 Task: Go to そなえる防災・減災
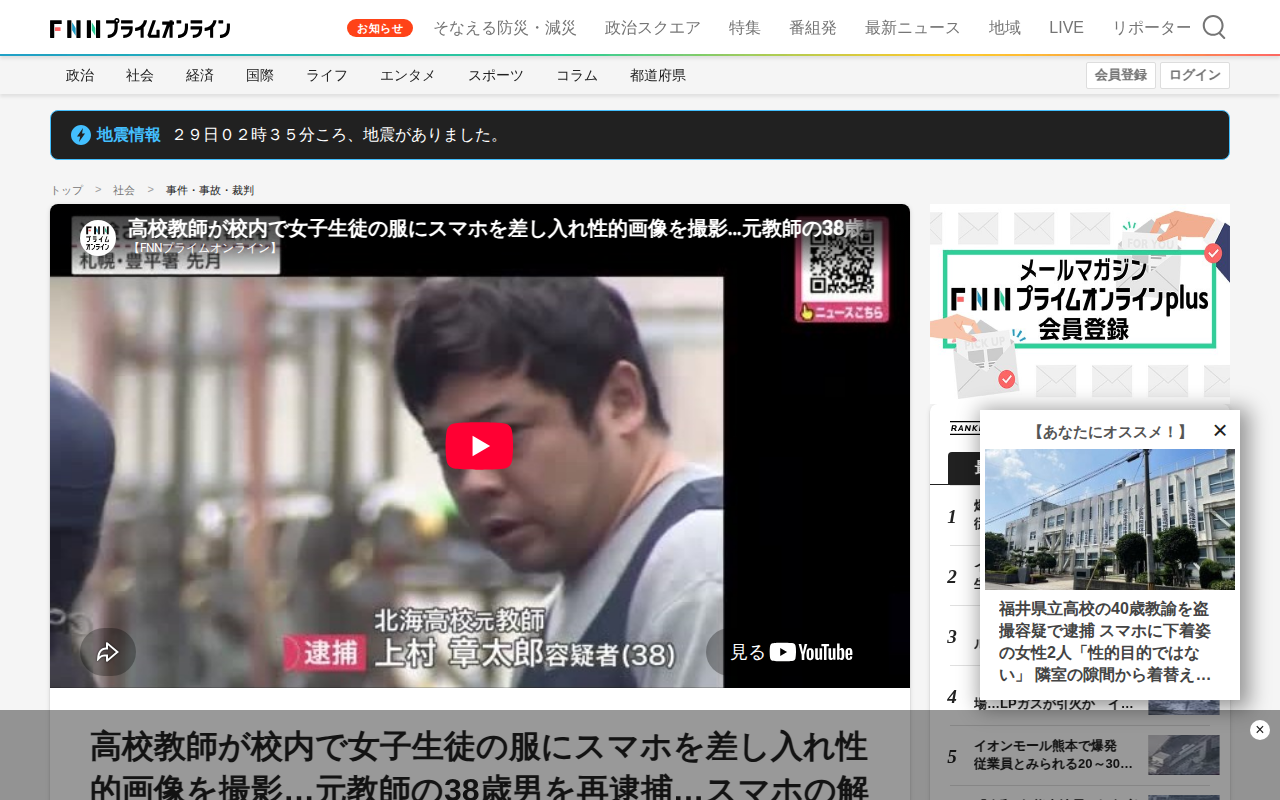[x=505, y=28]
